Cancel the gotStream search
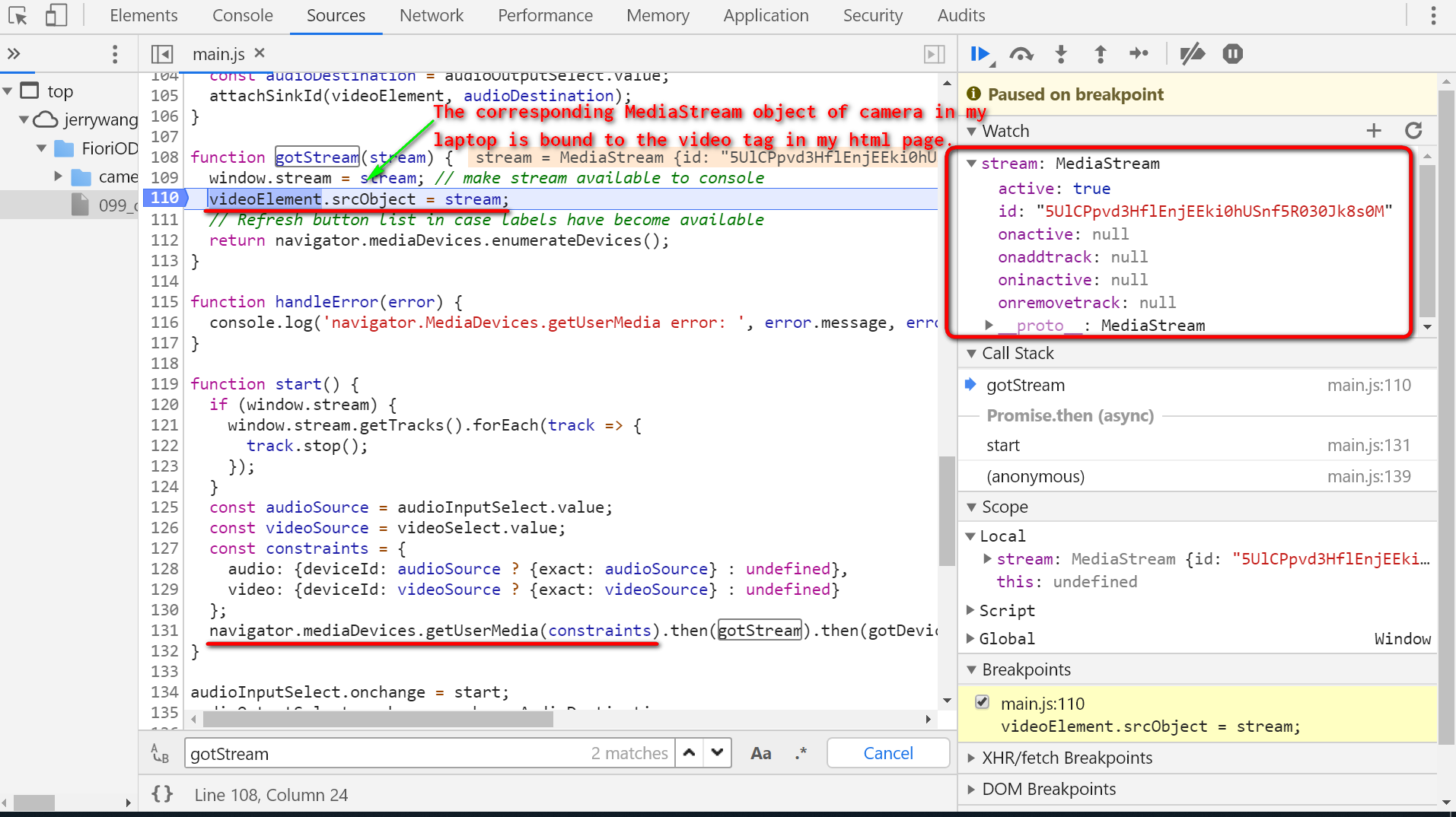This screenshot has width=1456, height=817. [887, 753]
